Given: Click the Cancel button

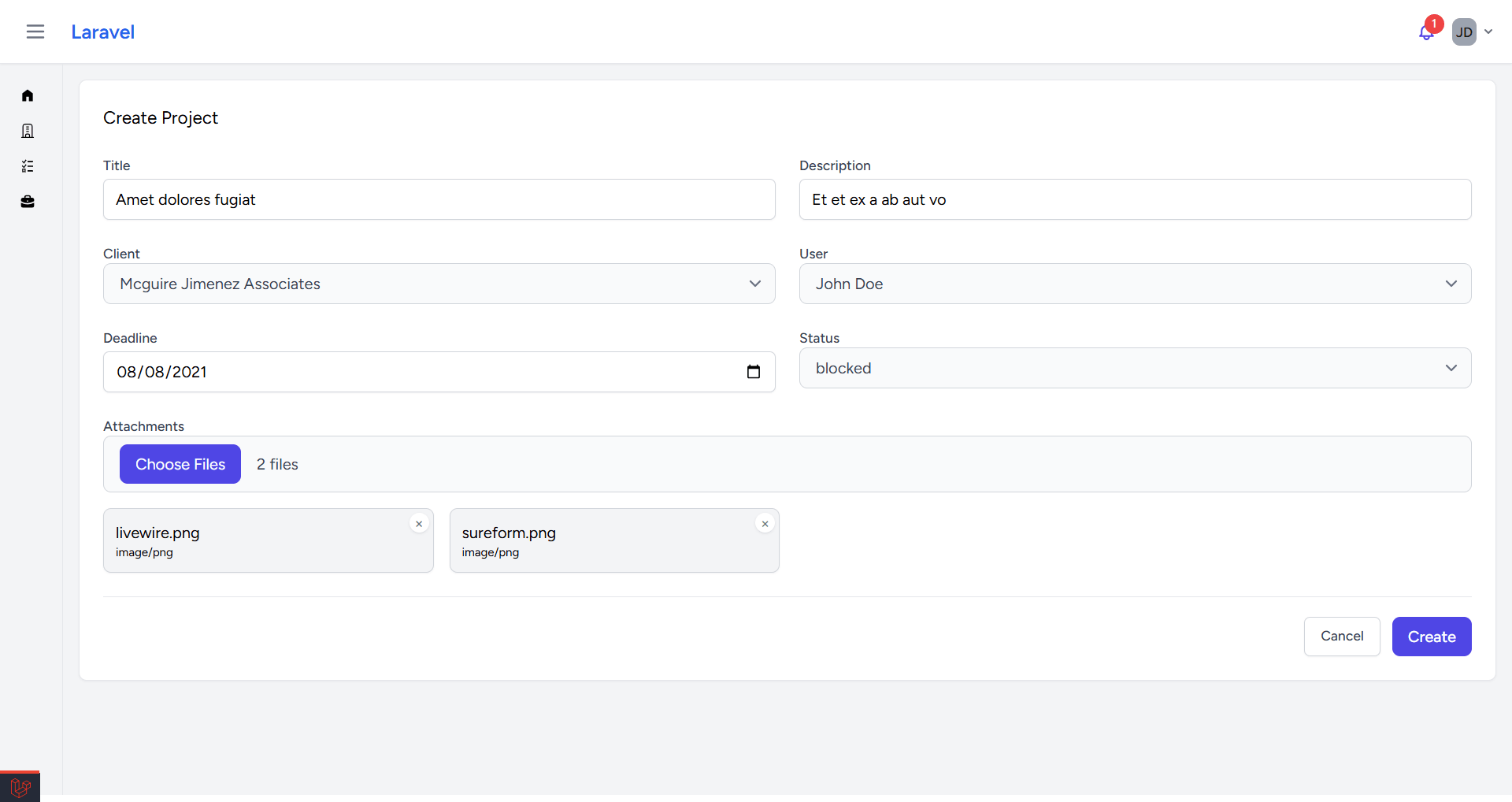Looking at the screenshot, I should (x=1342, y=637).
